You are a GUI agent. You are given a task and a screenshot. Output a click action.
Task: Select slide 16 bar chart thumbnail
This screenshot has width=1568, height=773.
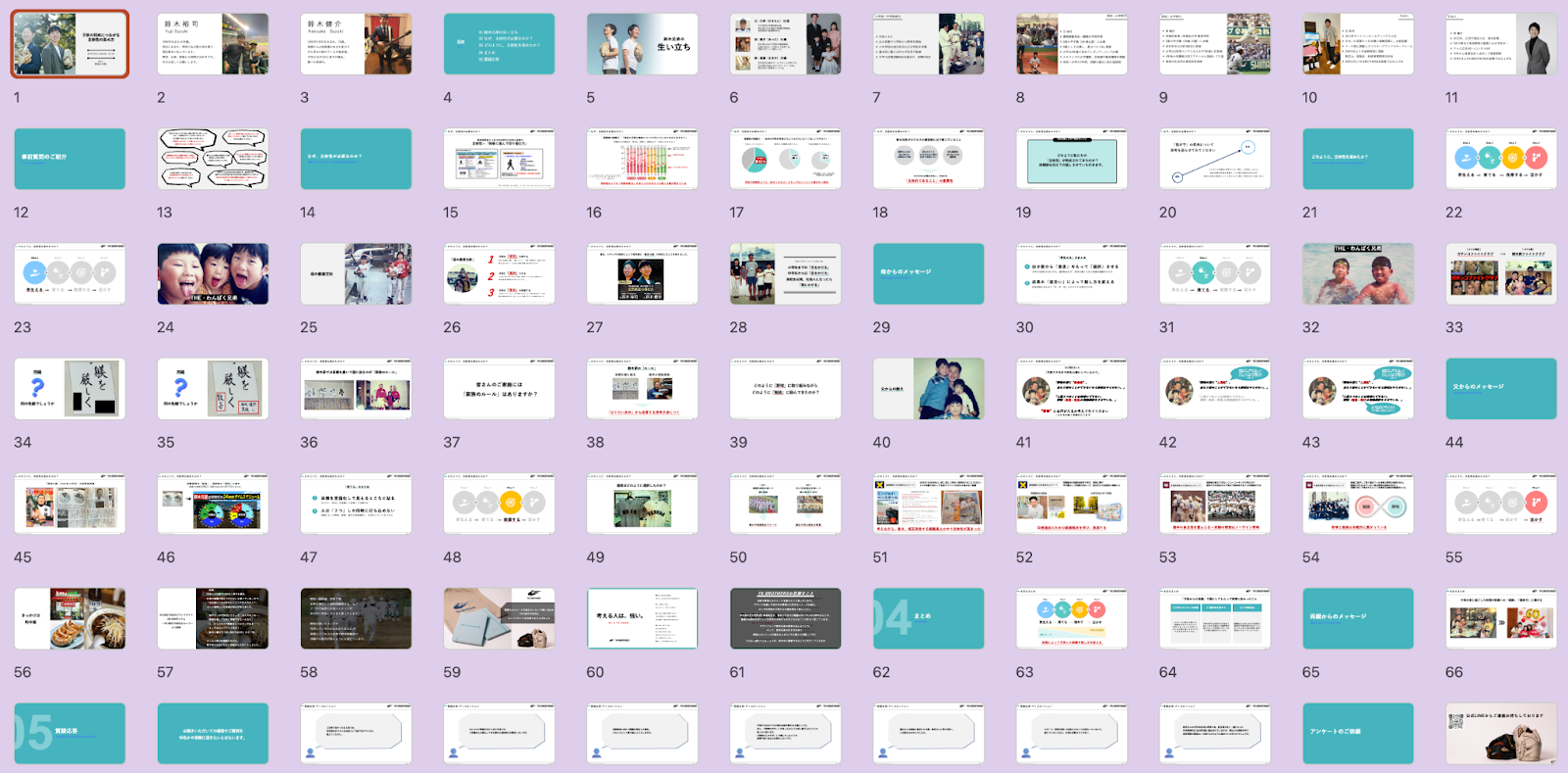click(642, 159)
